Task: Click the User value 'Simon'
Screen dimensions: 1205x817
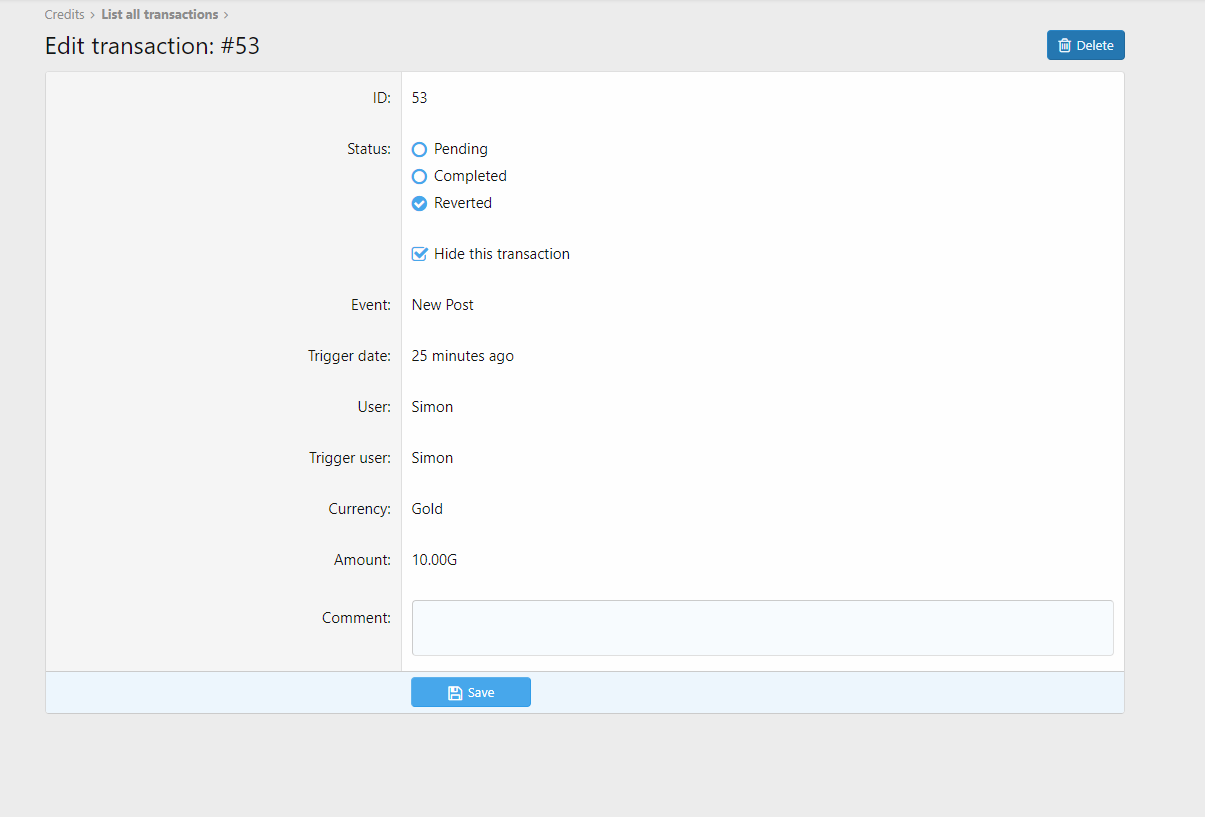Action: (432, 407)
